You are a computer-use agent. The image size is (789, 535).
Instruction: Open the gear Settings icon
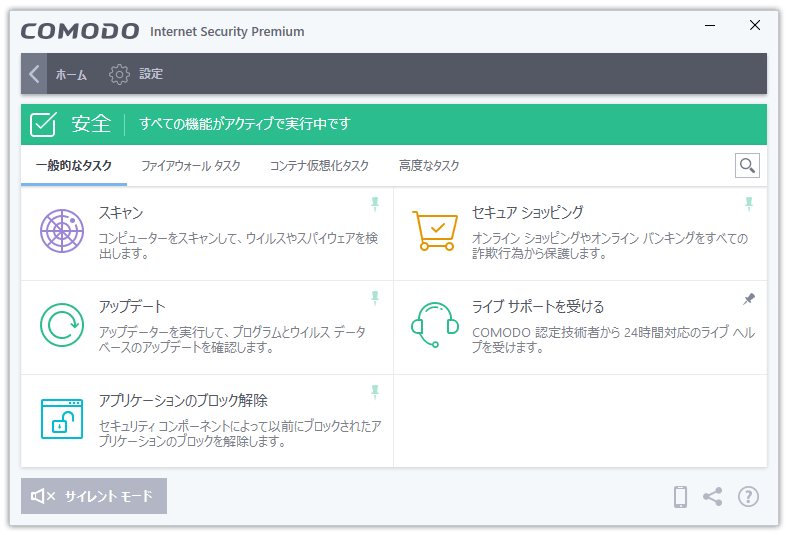point(119,74)
